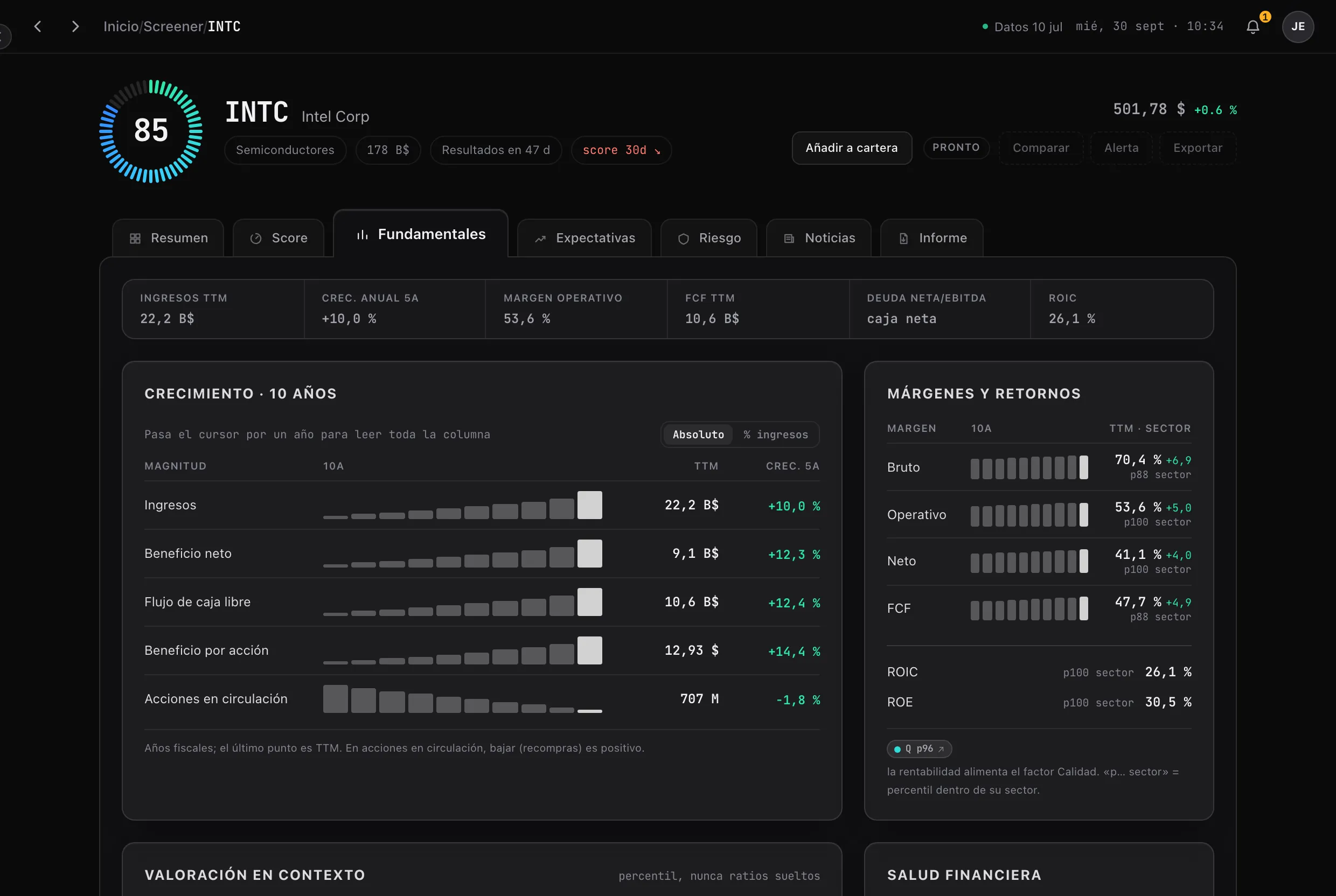Click Beneficio neto TTM value 9,1 B$
This screenshot has width=1336, height=896.
click(x=695, y=554)
